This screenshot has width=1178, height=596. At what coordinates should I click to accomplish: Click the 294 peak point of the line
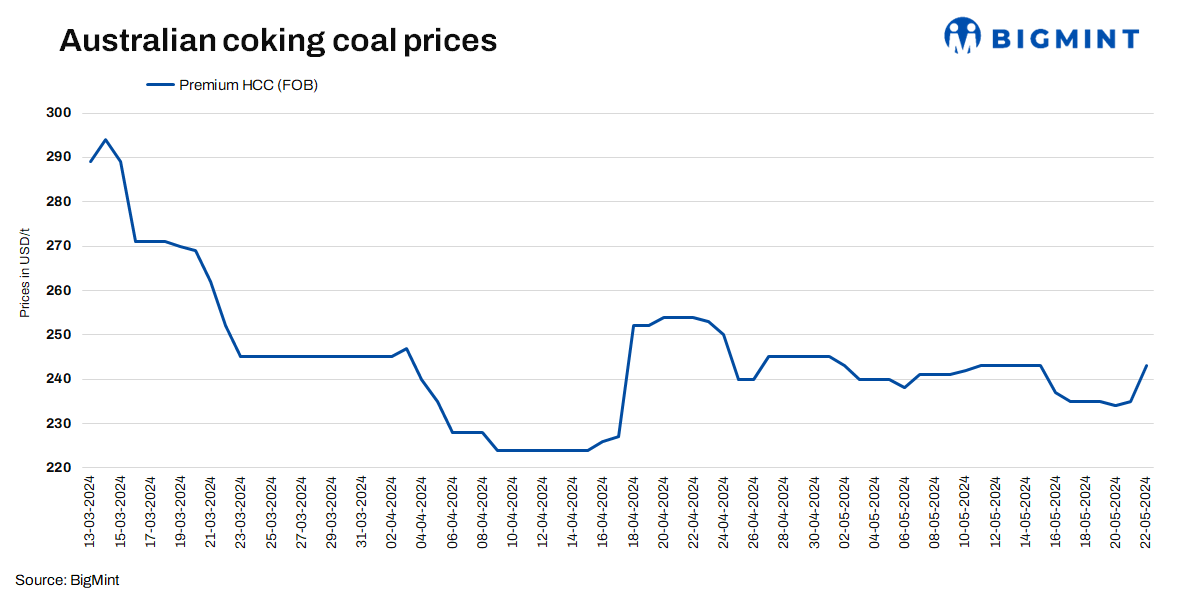[x=106, y=140]
